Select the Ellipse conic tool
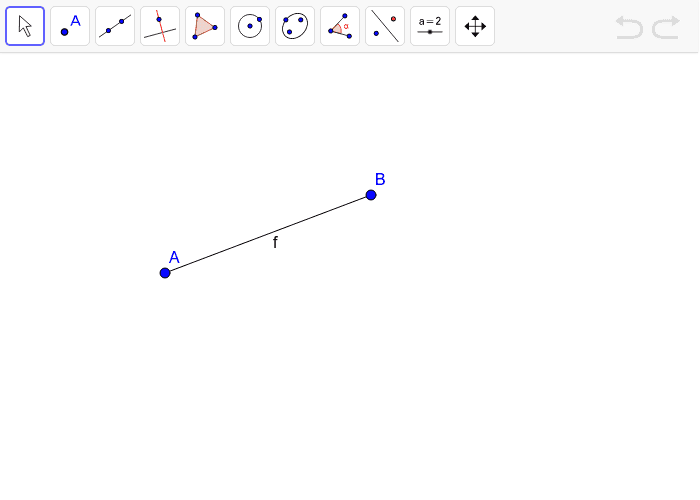700x500 pixels. click(x=295, y=26)
